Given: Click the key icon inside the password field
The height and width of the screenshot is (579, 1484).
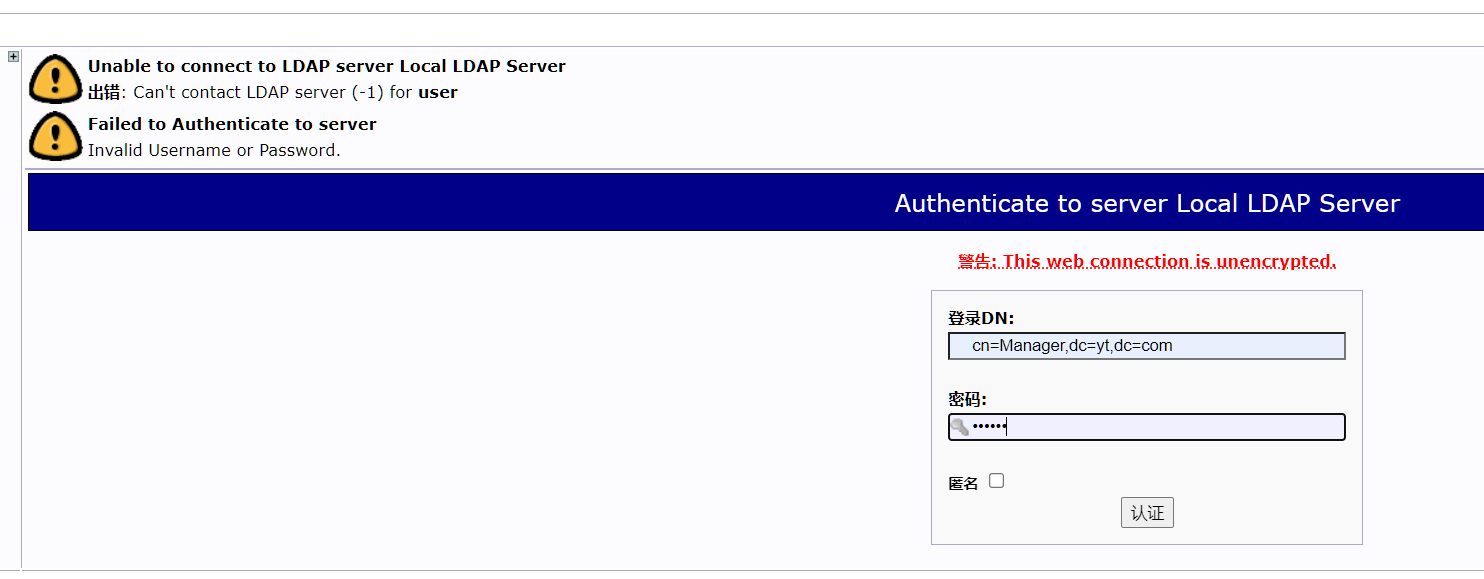Looking at the screenshot, I should 960,427.
